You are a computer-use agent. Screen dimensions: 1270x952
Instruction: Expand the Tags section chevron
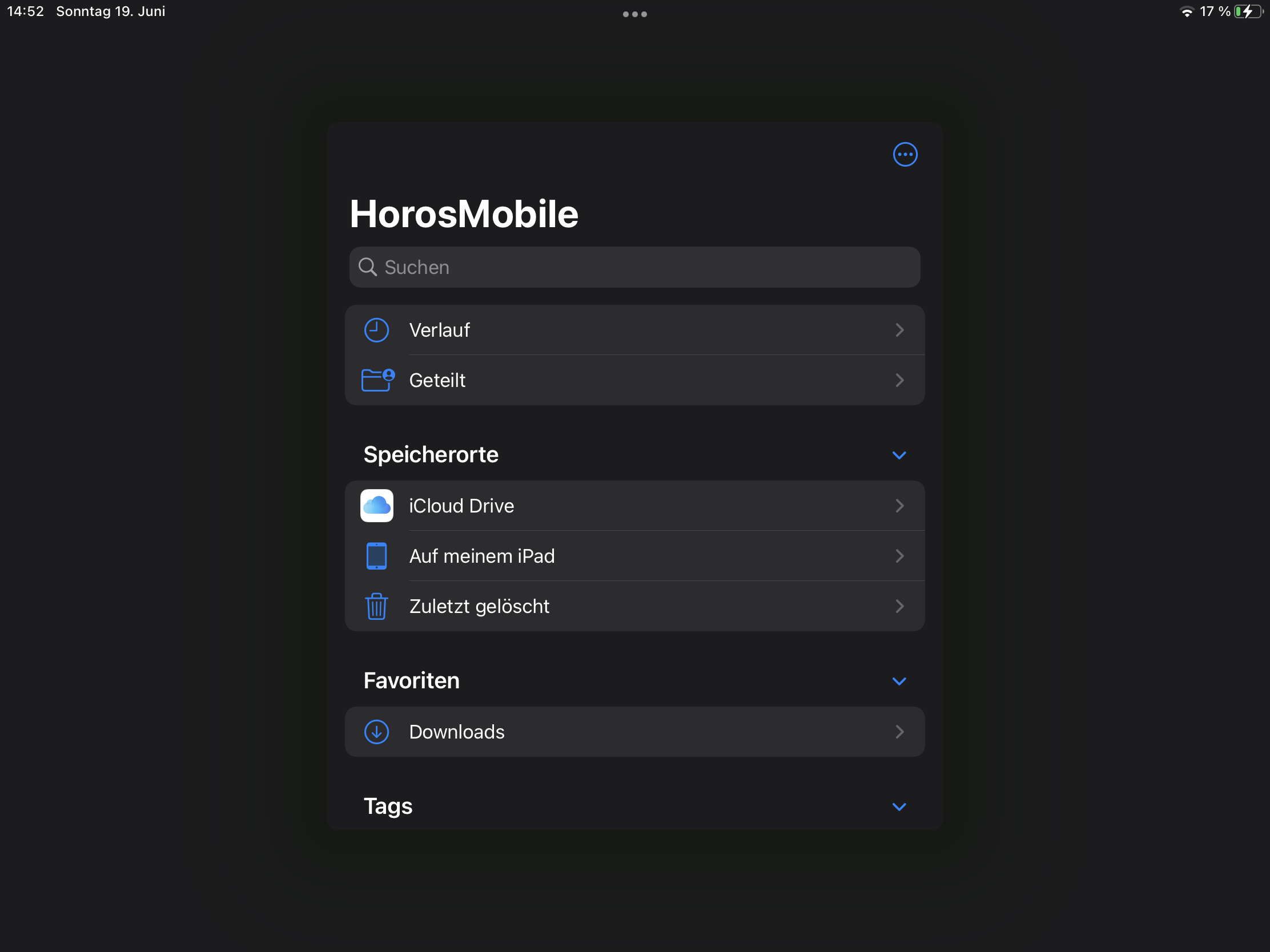[x=899, y=807]
